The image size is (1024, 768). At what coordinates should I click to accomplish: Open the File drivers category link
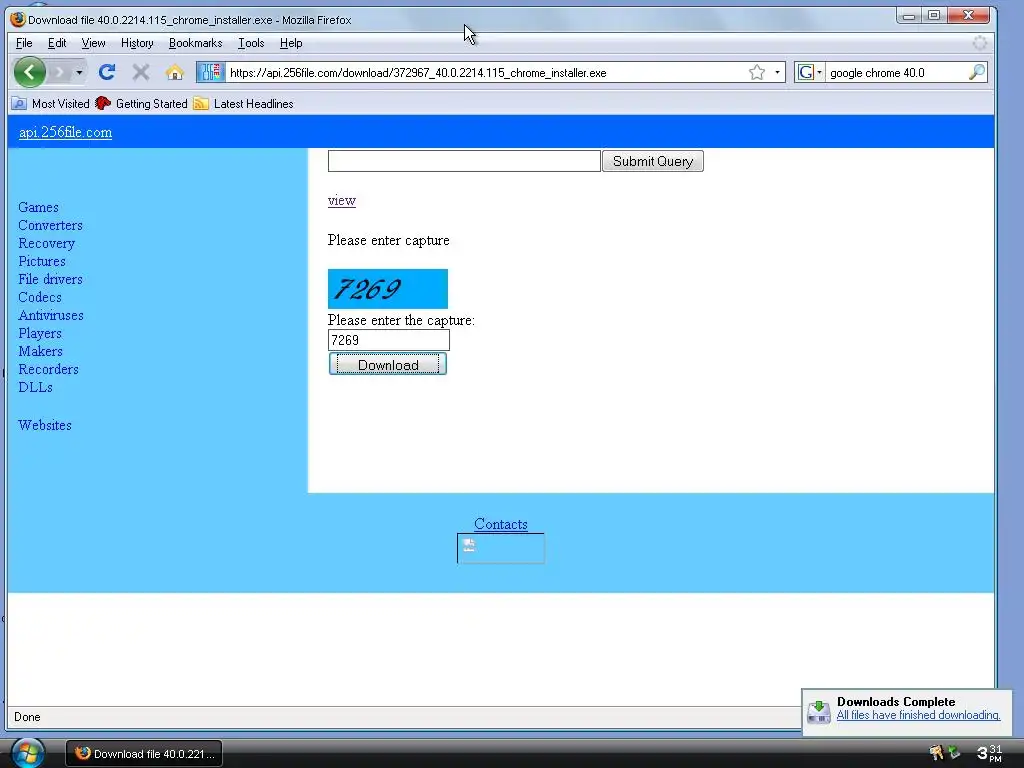click(50, 280)
